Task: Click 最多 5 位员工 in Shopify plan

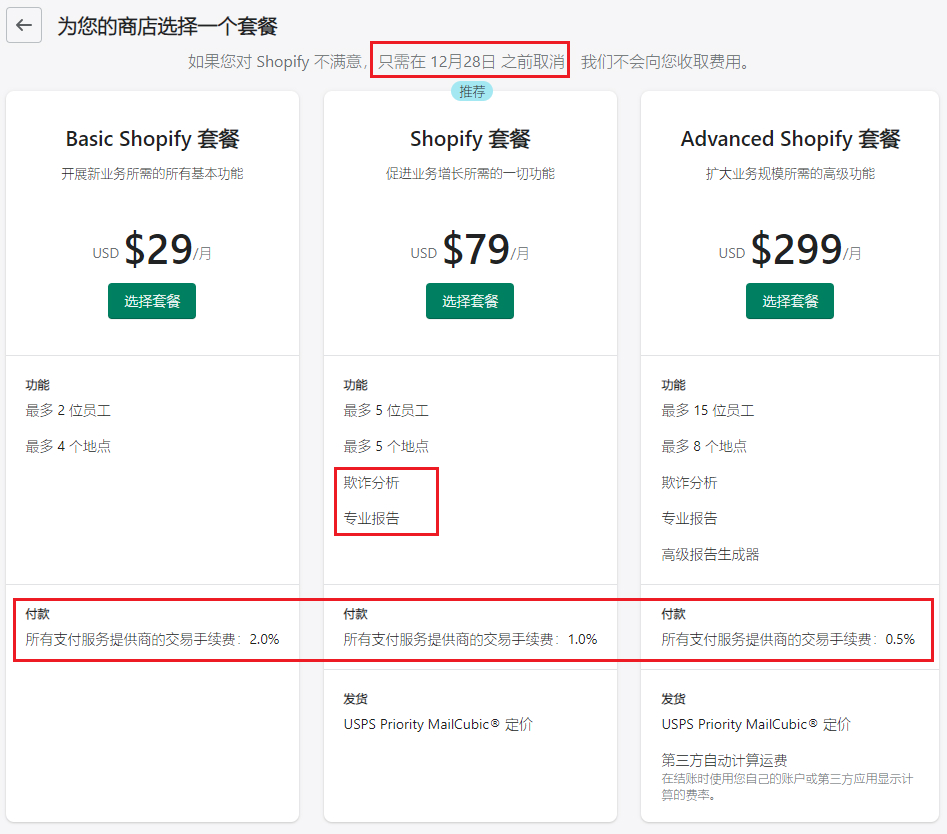Action: pyautogui.click(x=386, y=411)
